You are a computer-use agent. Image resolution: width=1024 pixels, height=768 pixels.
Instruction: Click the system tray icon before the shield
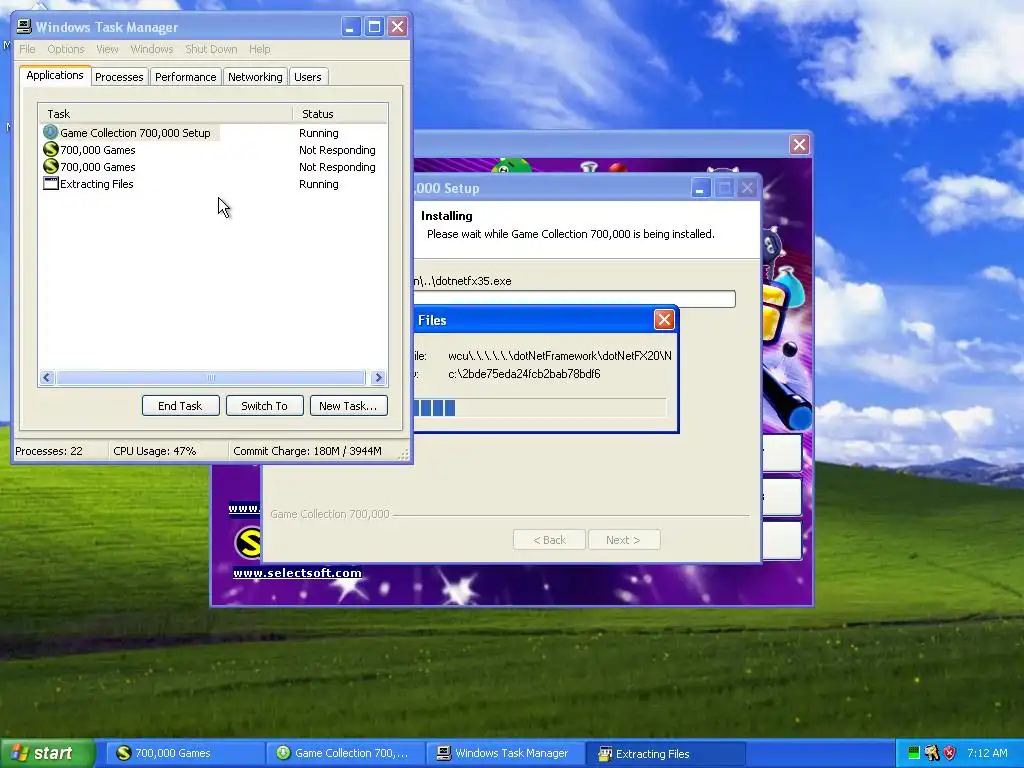(932, 753)
